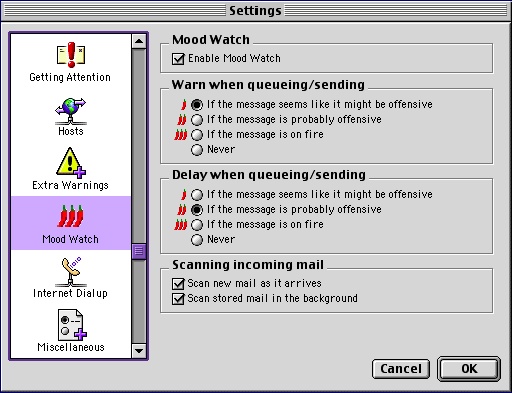Select Warn if message is probably offensive
Image resolution: width=512 pixels, height=393 pixels.
click(x=197, y=120)
